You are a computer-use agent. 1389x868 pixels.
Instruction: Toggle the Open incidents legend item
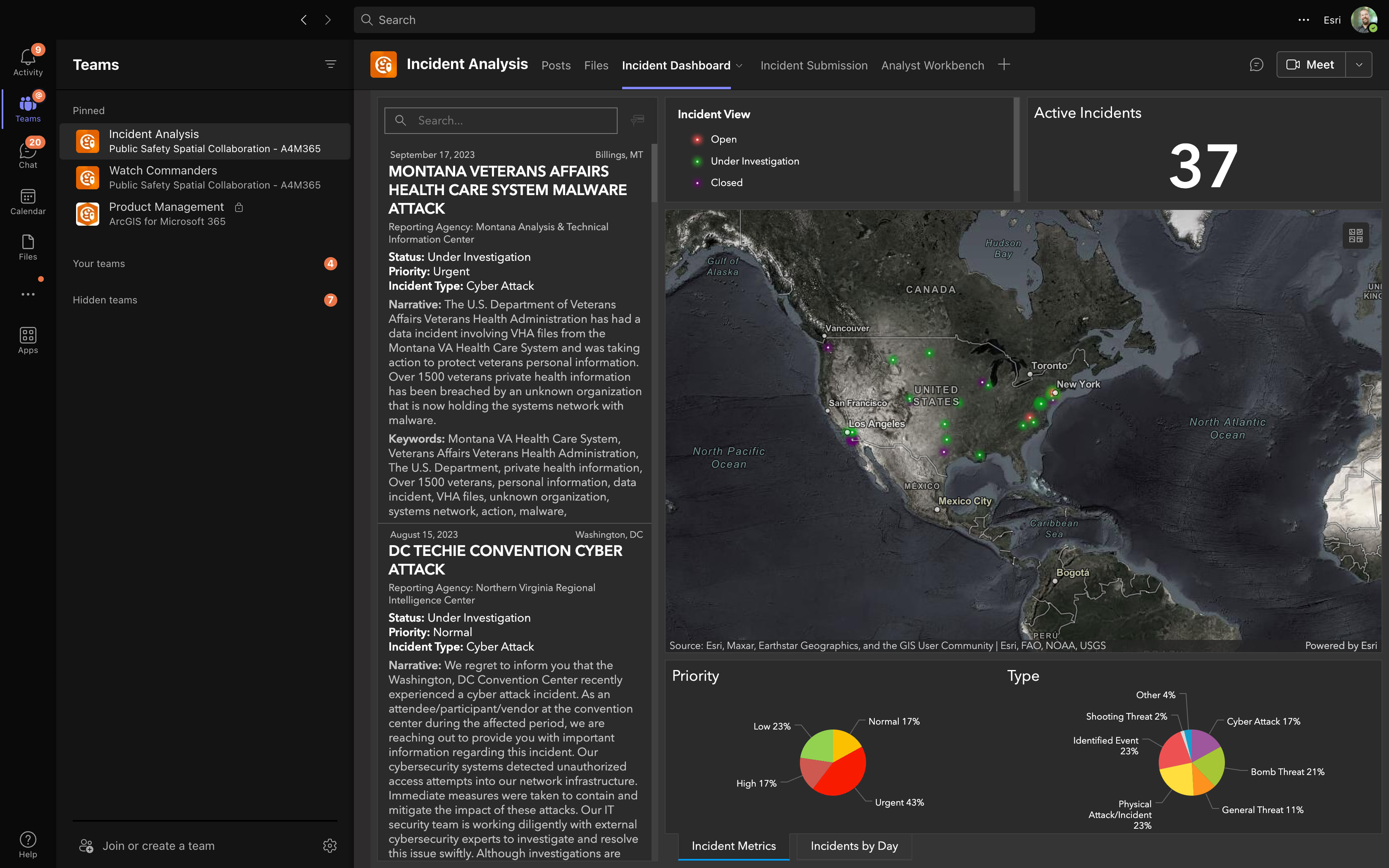point(723,140)
